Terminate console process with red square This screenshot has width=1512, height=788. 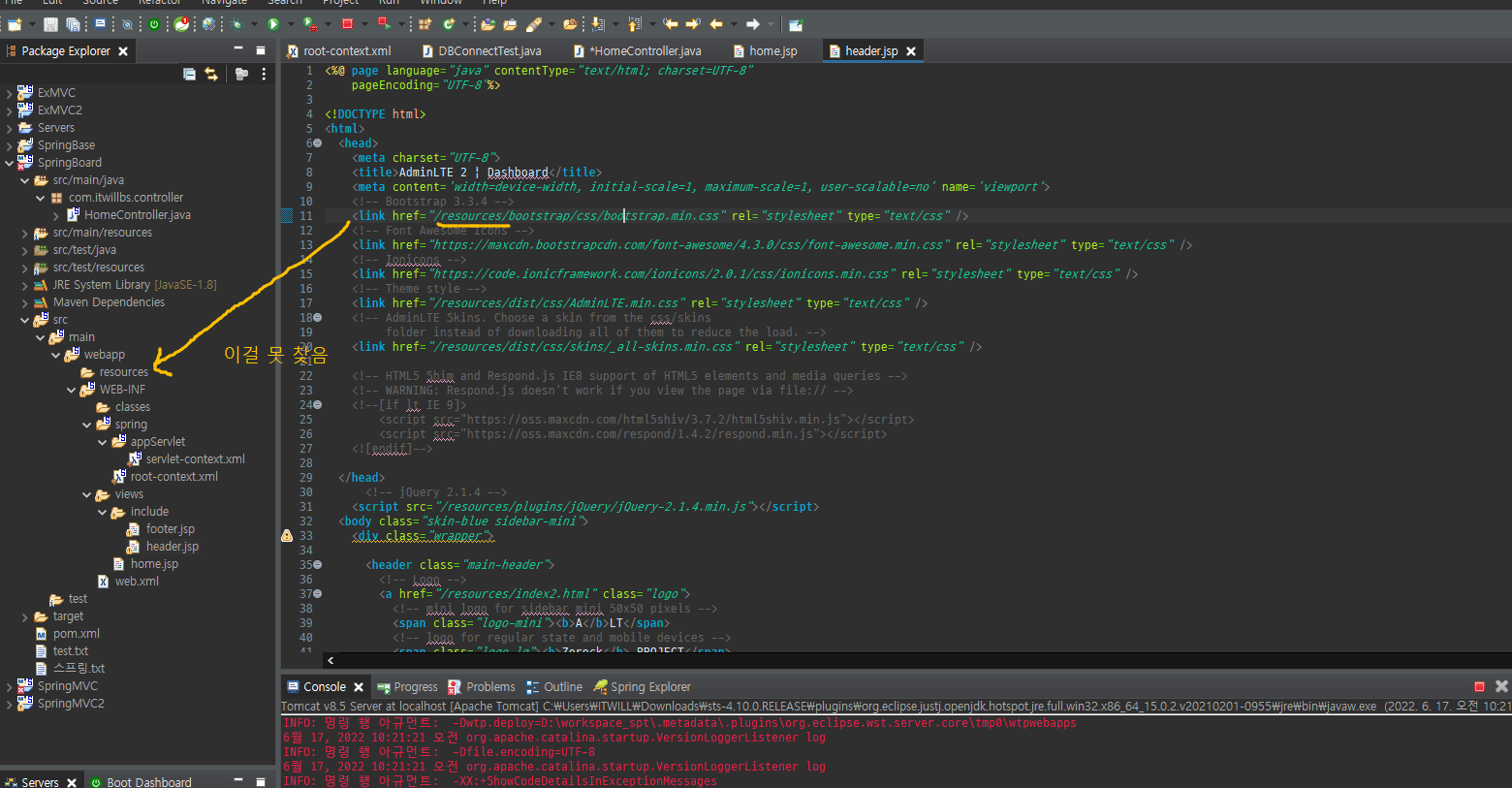tap(1479, 686)
